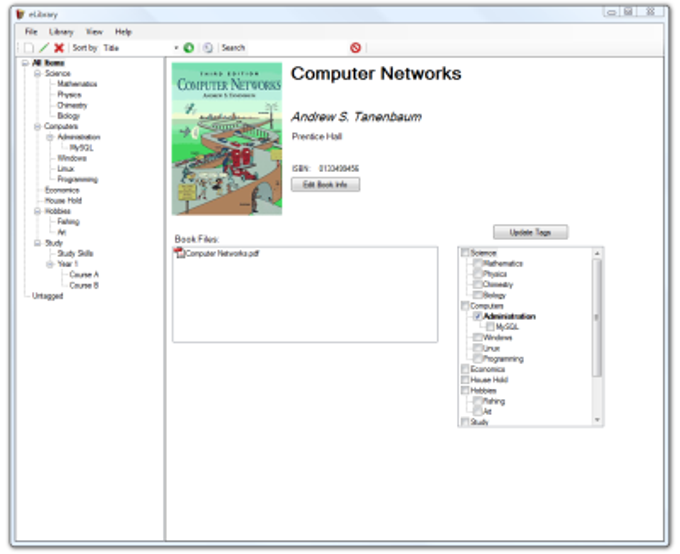The width and height of the screenshot is (680, 554).
Task: Tick the Physics tag checkbox
Action: [477, 274]
